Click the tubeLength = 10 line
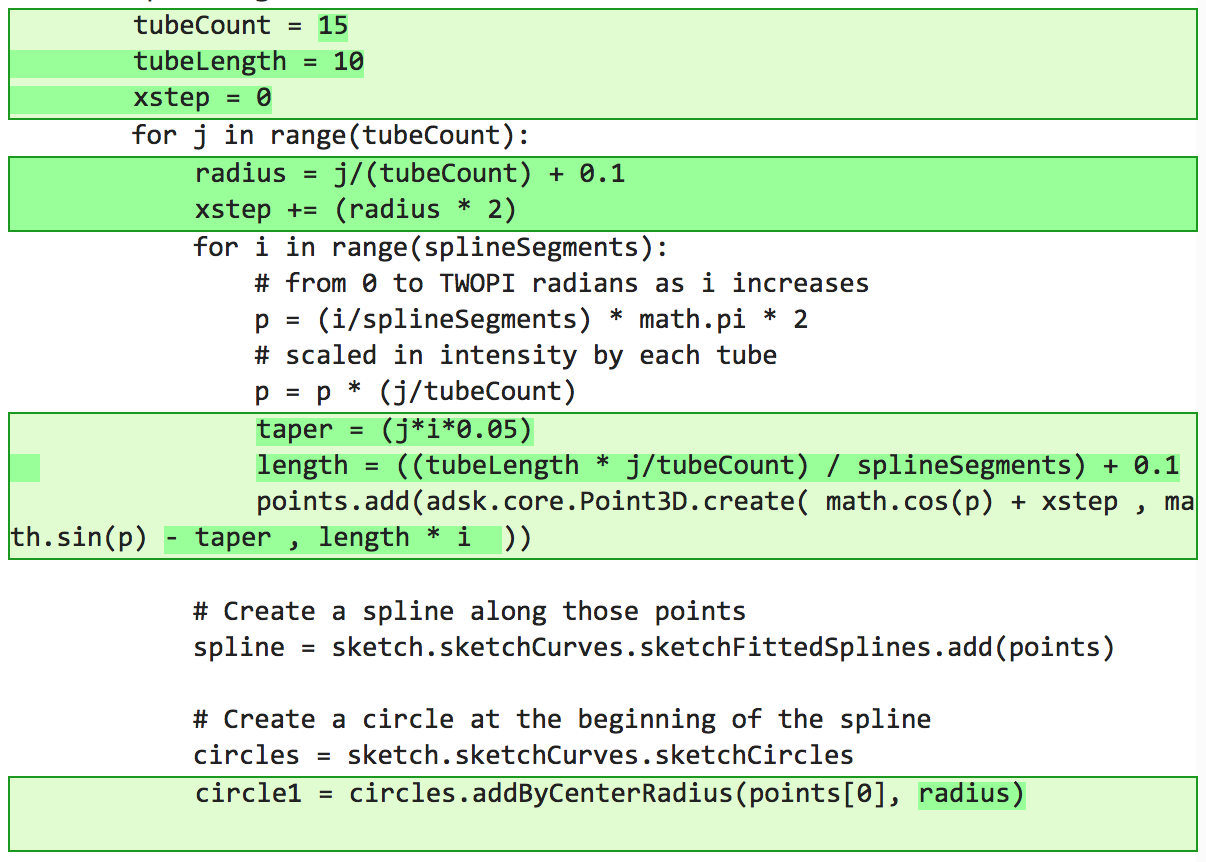 click(249, 62)
